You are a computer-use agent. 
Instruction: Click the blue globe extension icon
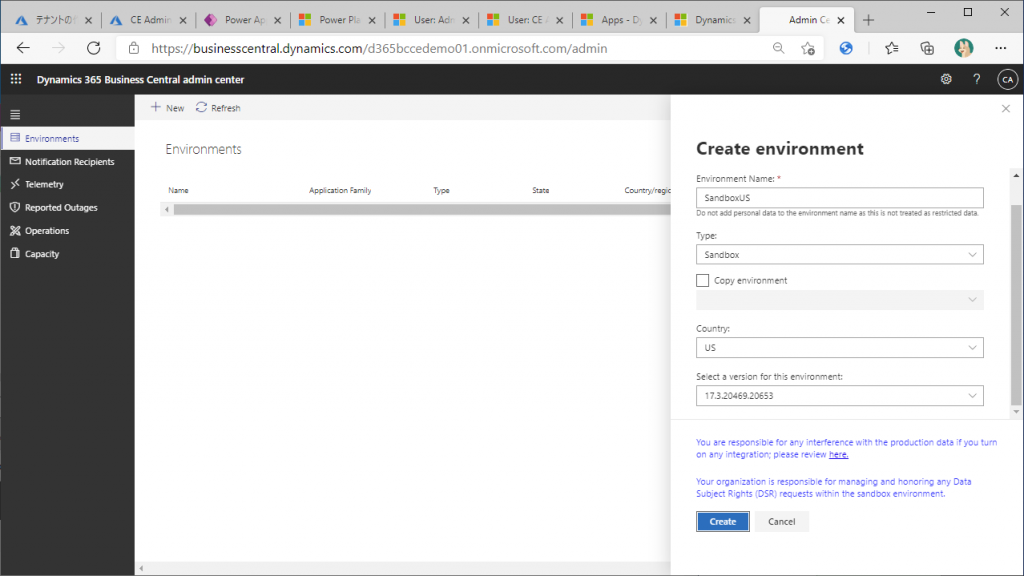[x=846, y=48]
